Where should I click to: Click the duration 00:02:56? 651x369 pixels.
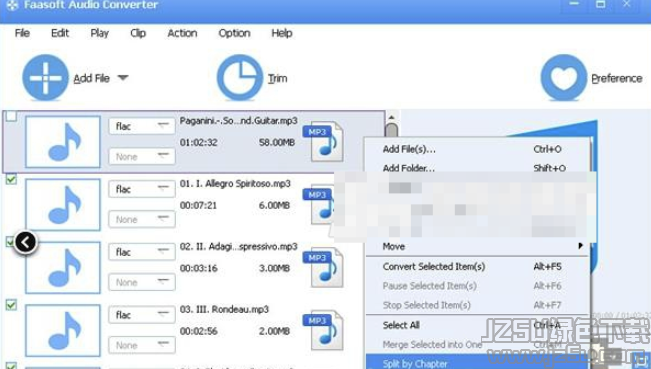tap(198, 331)
